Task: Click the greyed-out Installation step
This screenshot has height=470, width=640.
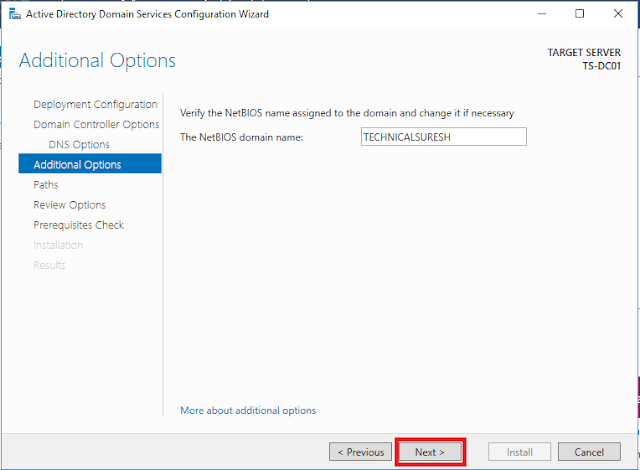Action: (58, 245)
